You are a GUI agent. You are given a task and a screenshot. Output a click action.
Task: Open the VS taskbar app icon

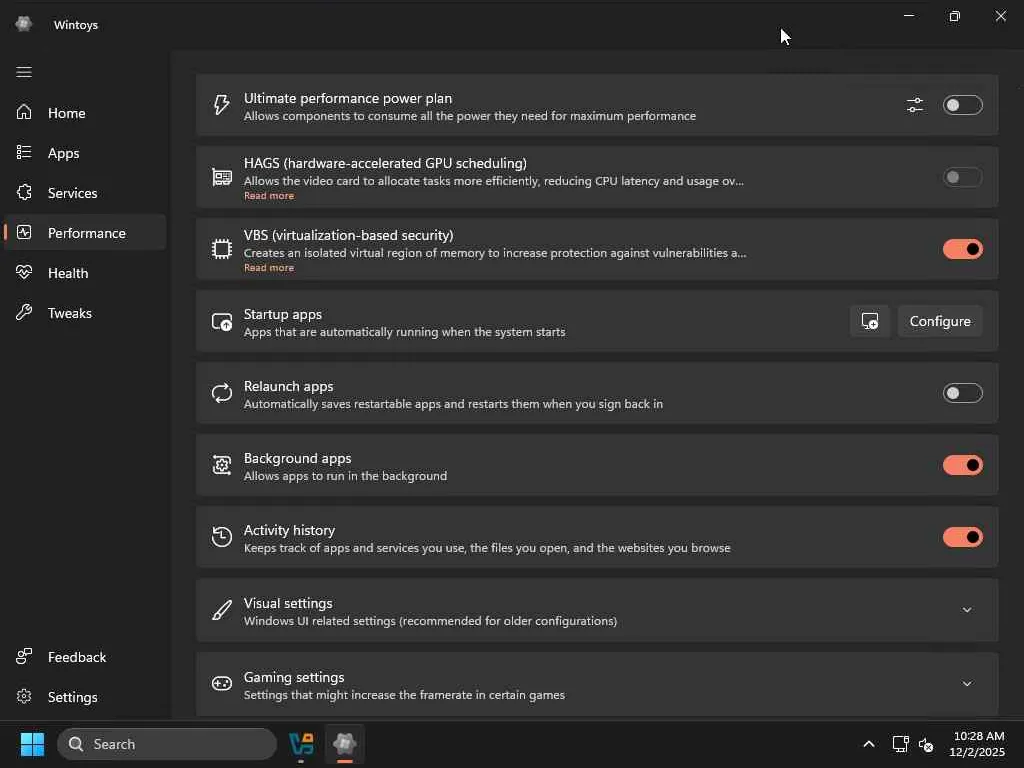point(301,744)
